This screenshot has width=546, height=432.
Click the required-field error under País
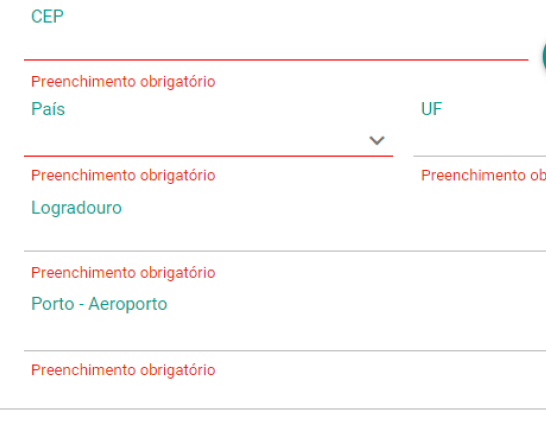click(123, 175)
